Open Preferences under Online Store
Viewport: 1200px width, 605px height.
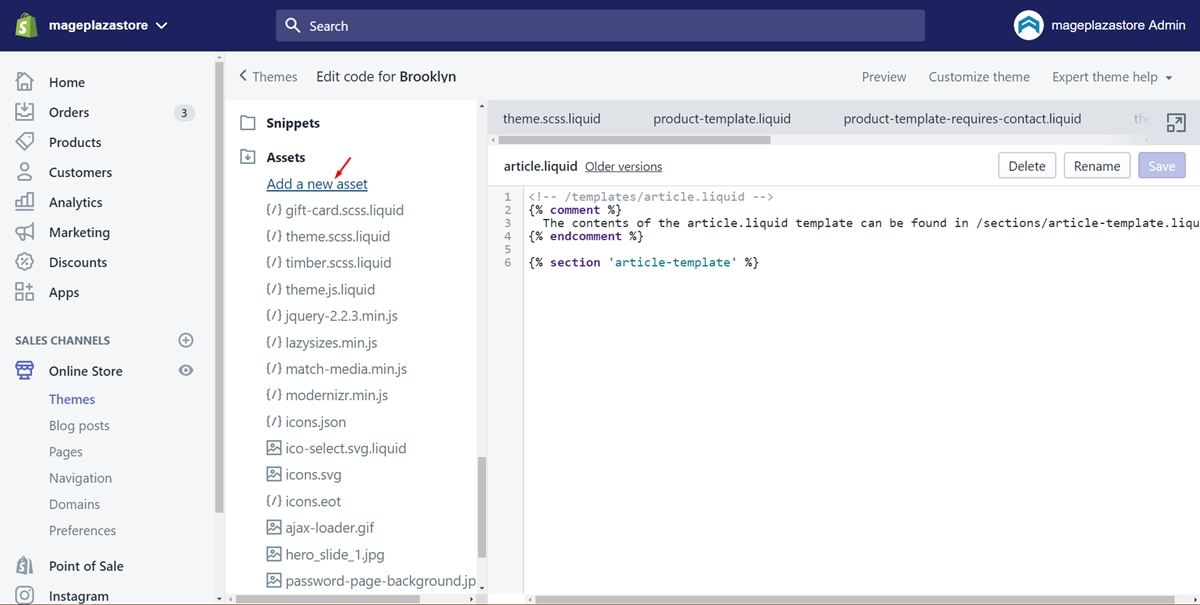point(82,530)
